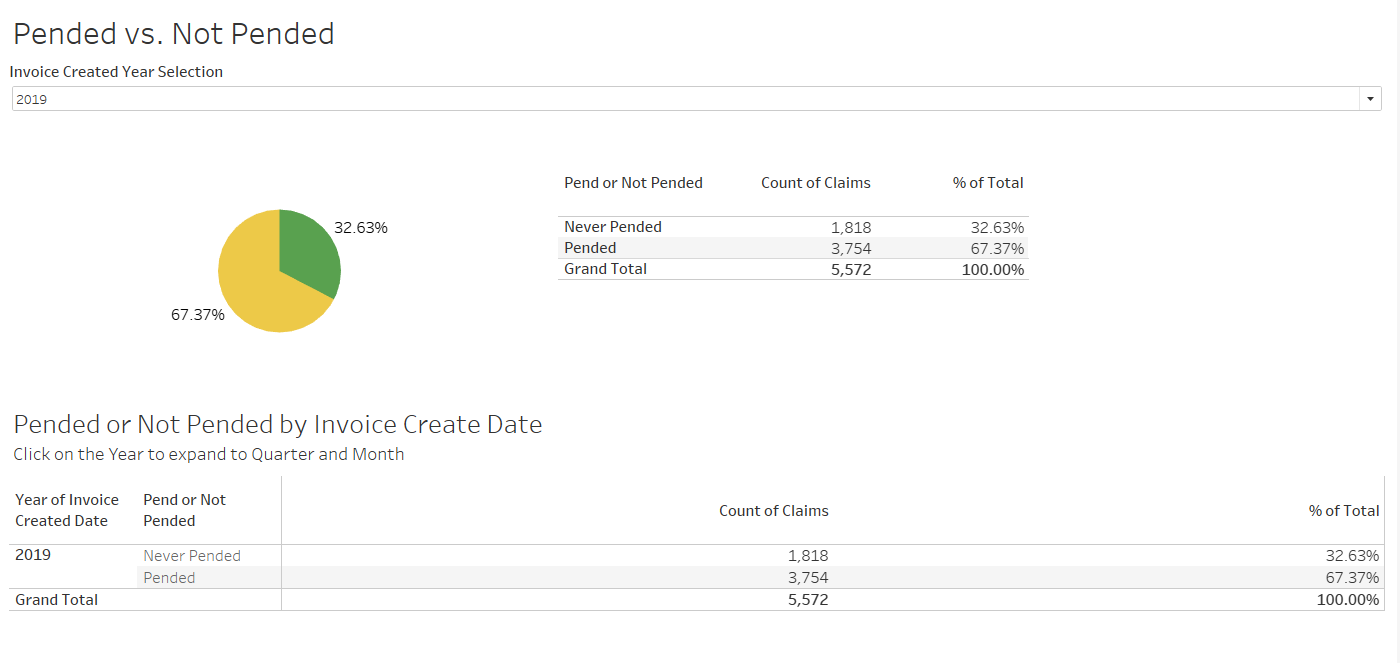Click Count of Claims header in summary table
Screen dimensions: 1400x663
(x=815, y=183)
